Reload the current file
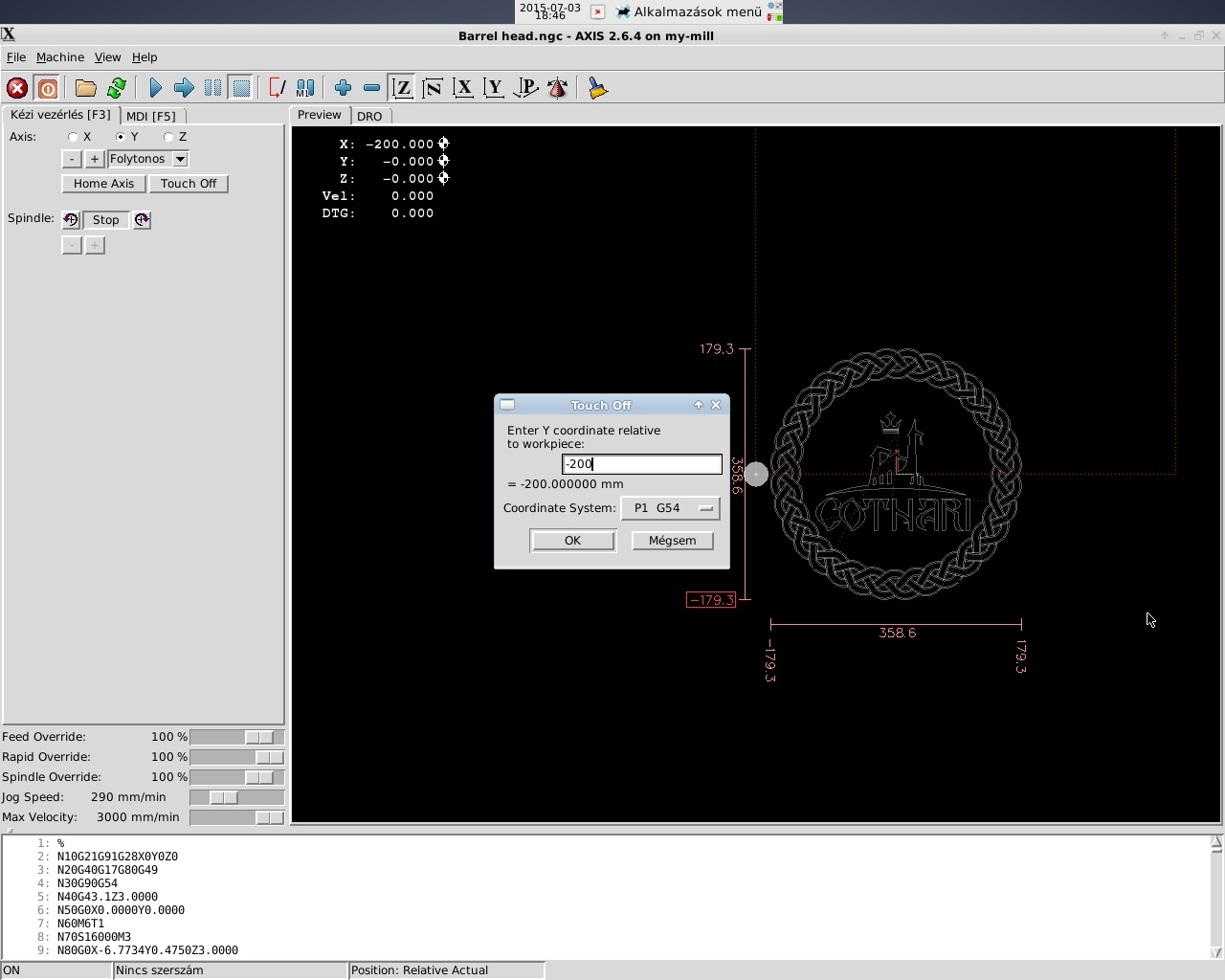The image size is (1225, 980). (x=117, y=88)
